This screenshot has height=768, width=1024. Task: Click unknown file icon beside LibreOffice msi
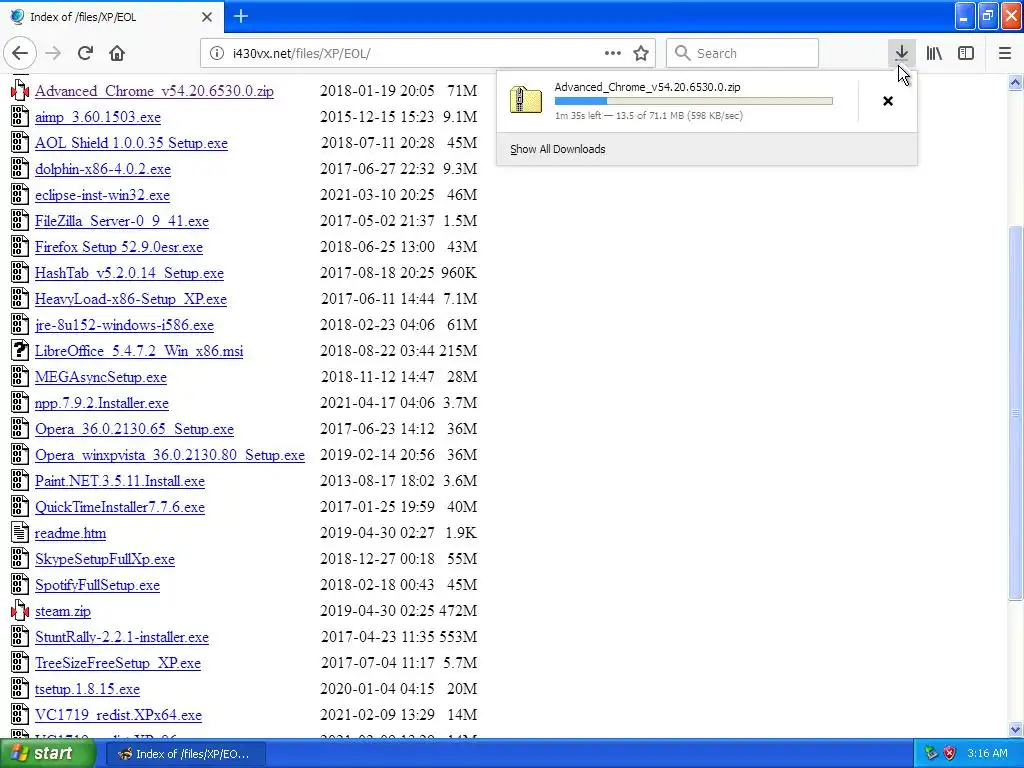tap(20, 350)
